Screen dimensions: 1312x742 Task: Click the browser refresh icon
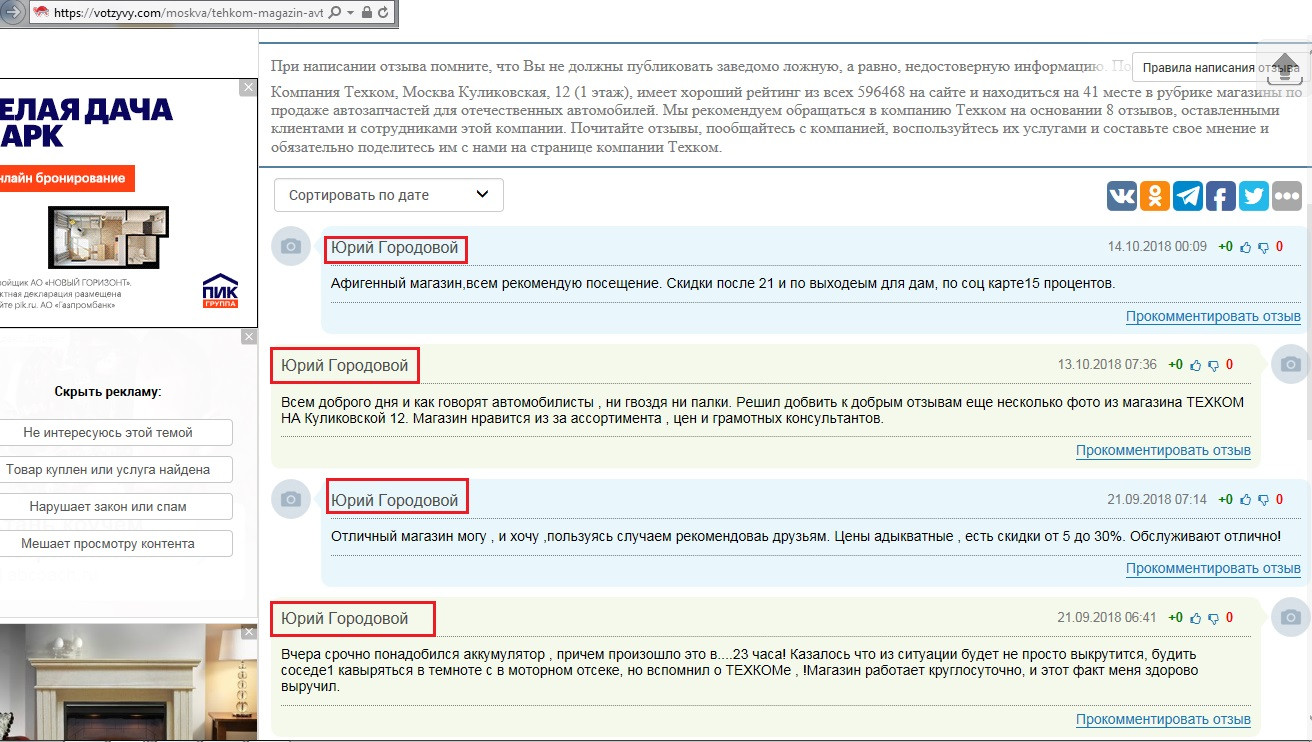tap(382, 12)
